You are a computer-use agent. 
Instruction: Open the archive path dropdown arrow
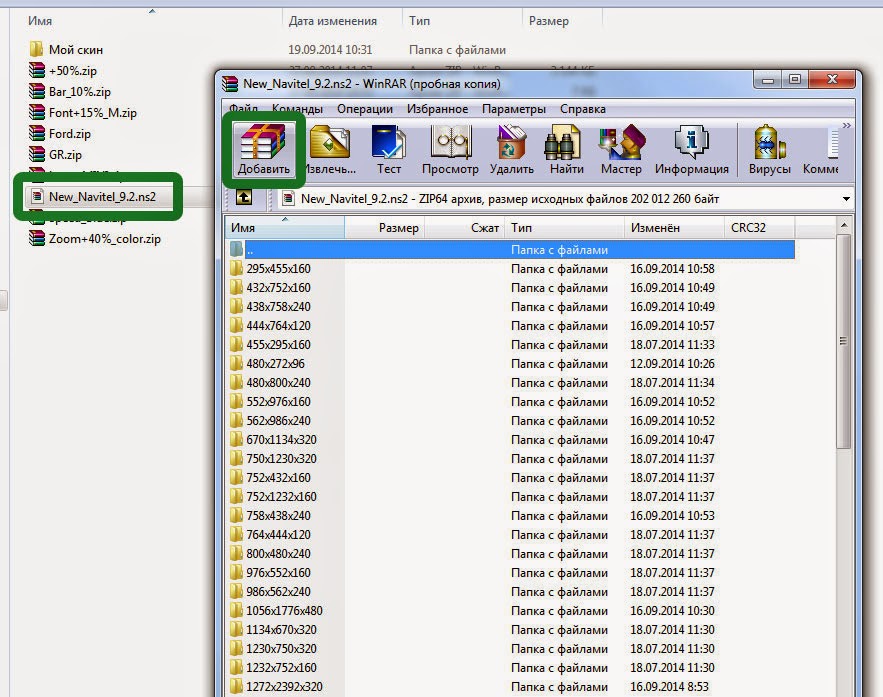[846, 199]
